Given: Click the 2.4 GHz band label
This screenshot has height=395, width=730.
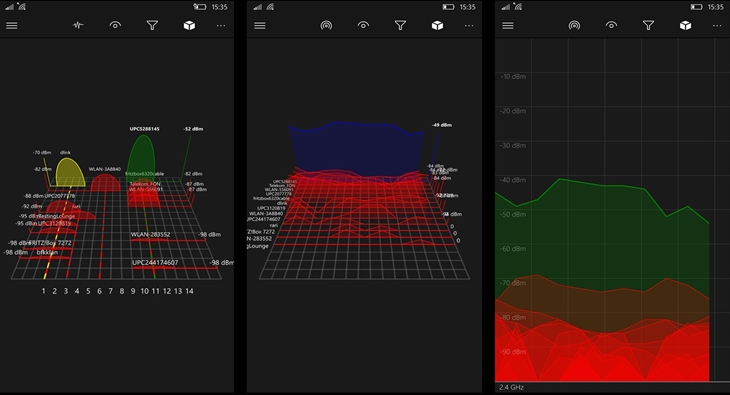Looking at the screenshot, I should 511,387.
